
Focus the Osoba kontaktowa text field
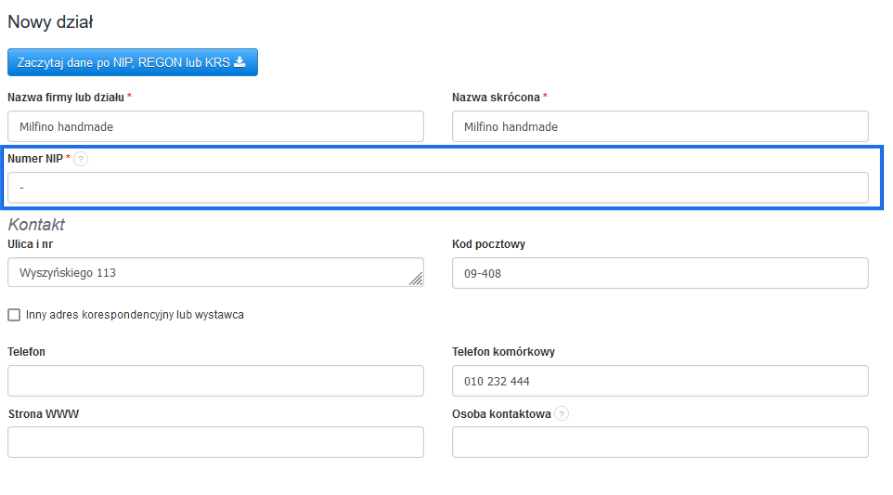[x=660, y=442]
